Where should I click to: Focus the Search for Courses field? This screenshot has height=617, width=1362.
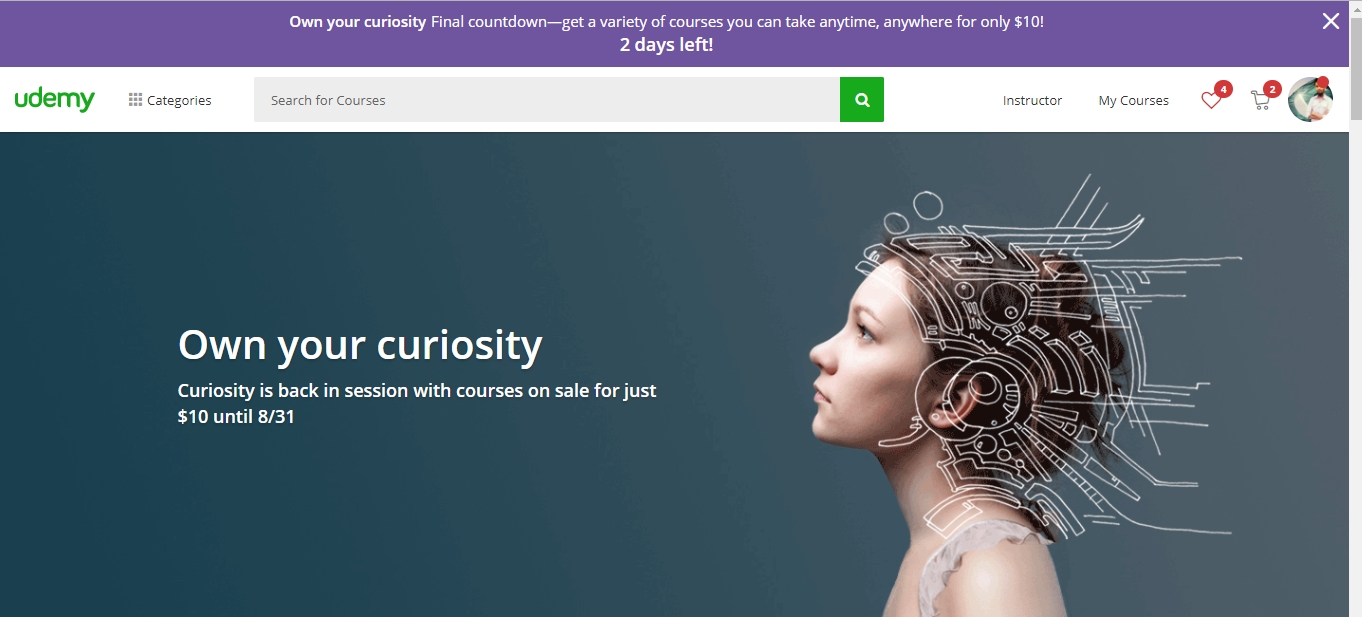point(547,100)
